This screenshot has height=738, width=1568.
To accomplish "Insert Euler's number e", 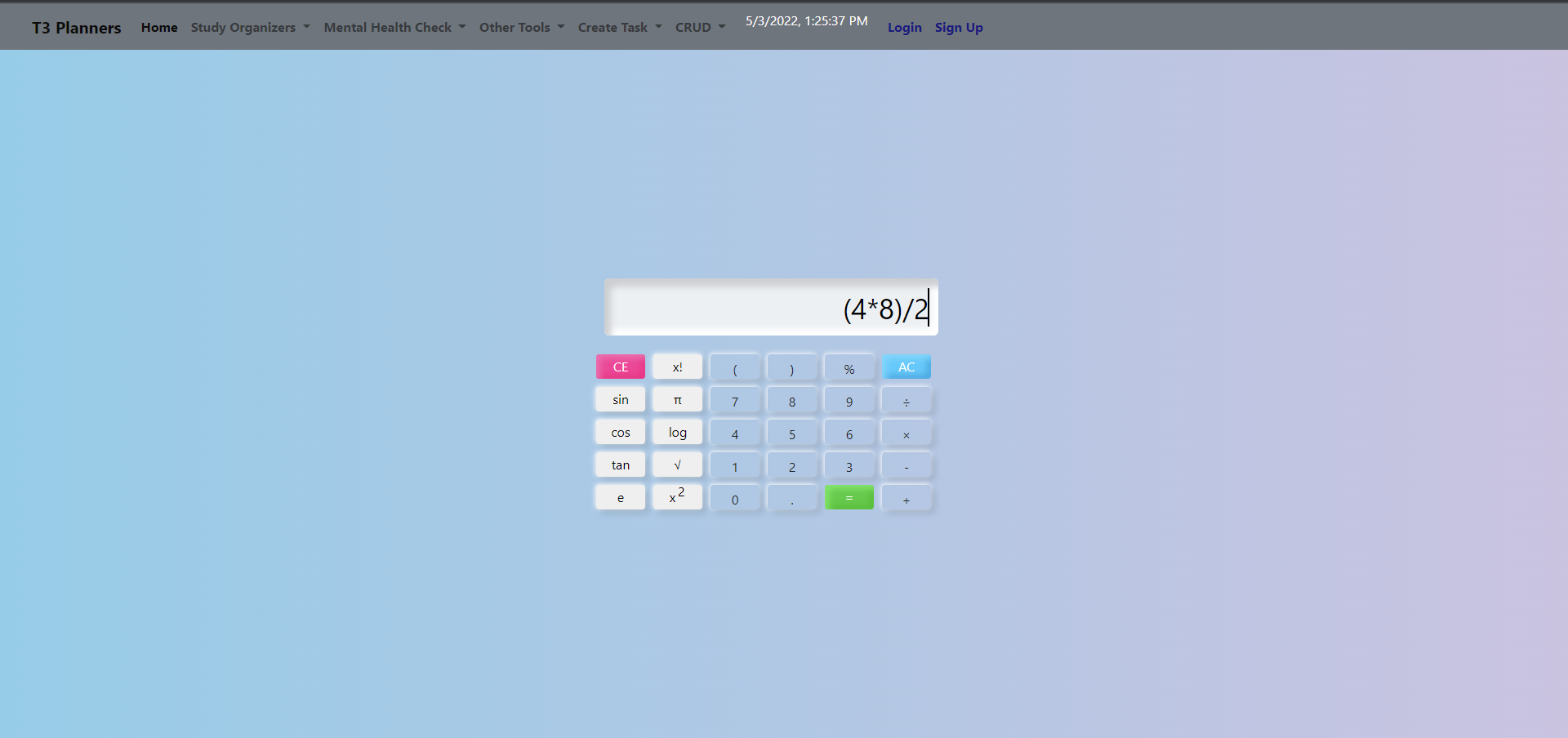I will click(620, 496).
